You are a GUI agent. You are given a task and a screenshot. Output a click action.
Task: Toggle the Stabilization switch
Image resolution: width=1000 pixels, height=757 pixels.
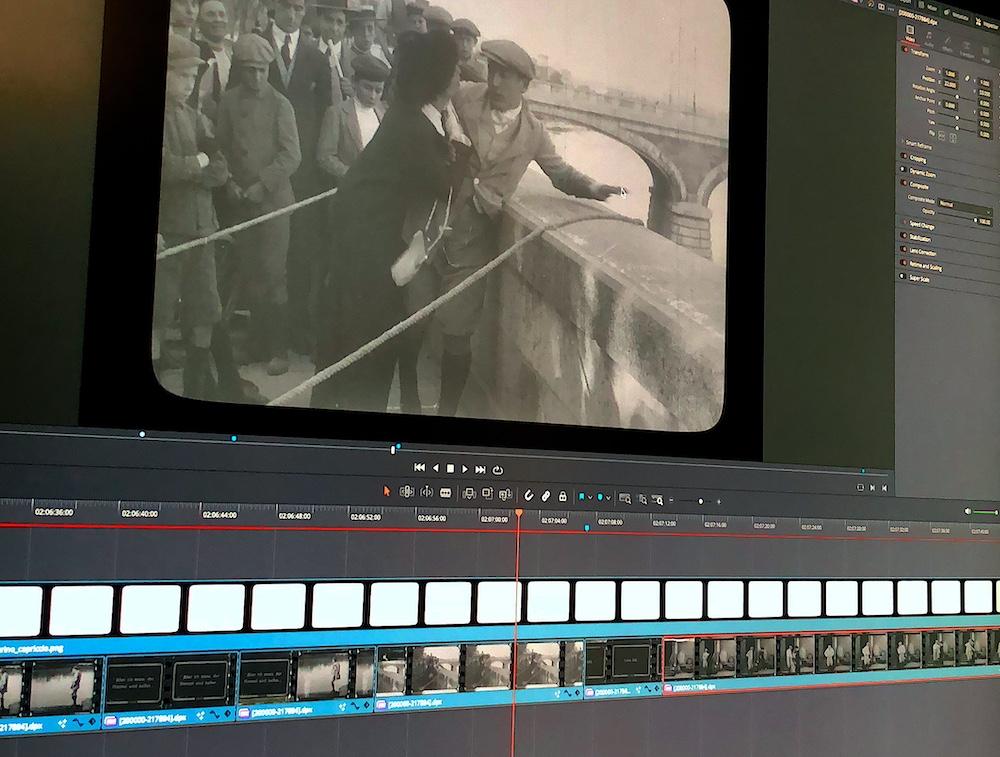904,235
